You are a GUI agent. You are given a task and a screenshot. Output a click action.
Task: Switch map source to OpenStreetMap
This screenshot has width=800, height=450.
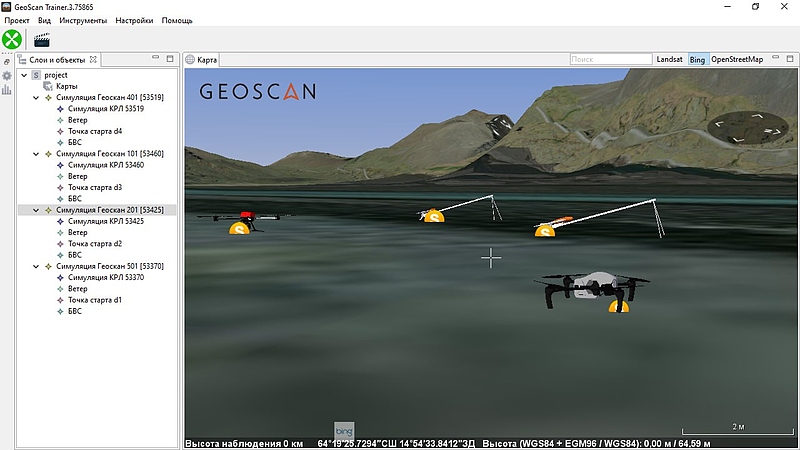[737, 59]
